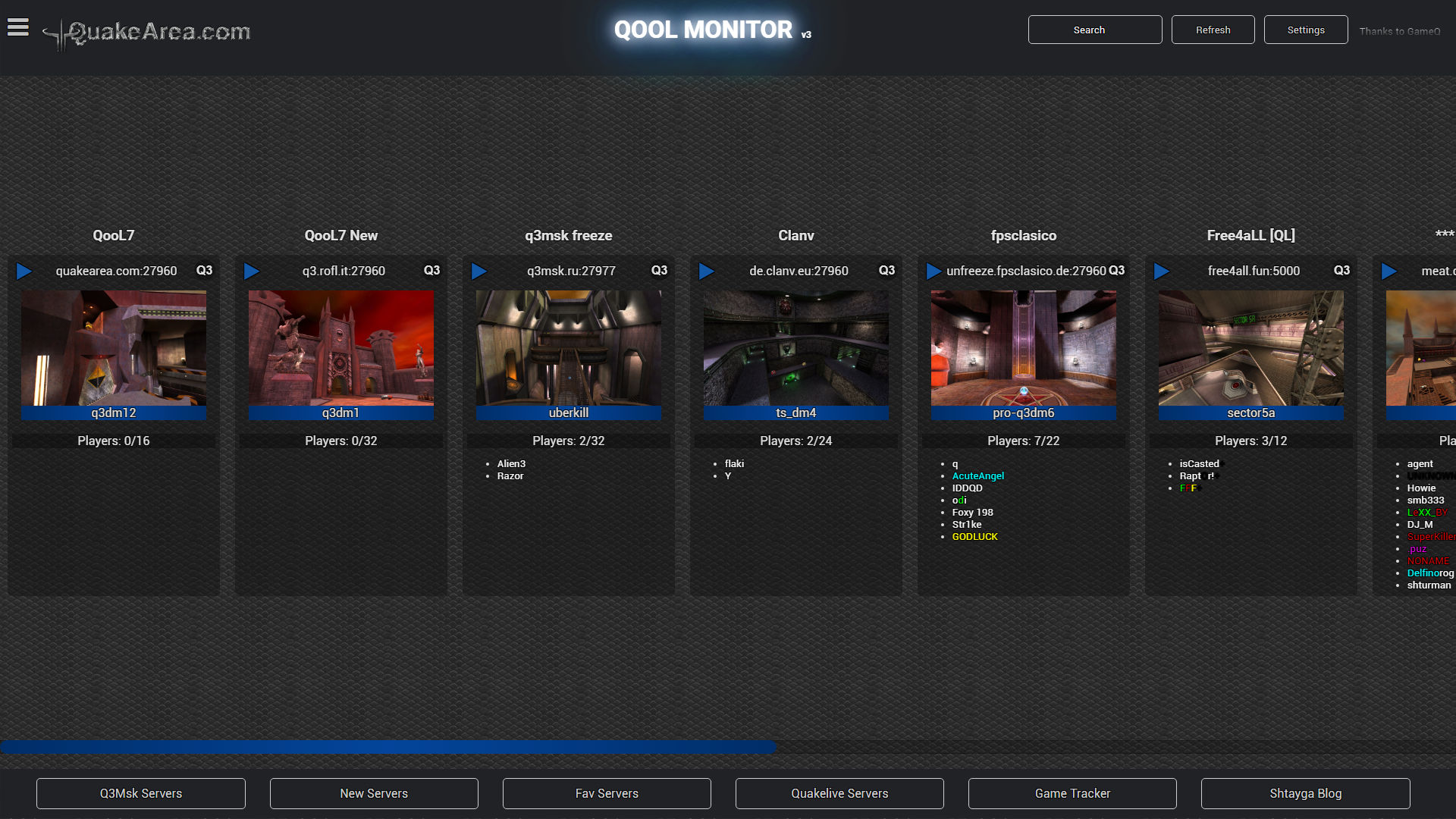Open Q3Msk Servers list

[141, 793]
